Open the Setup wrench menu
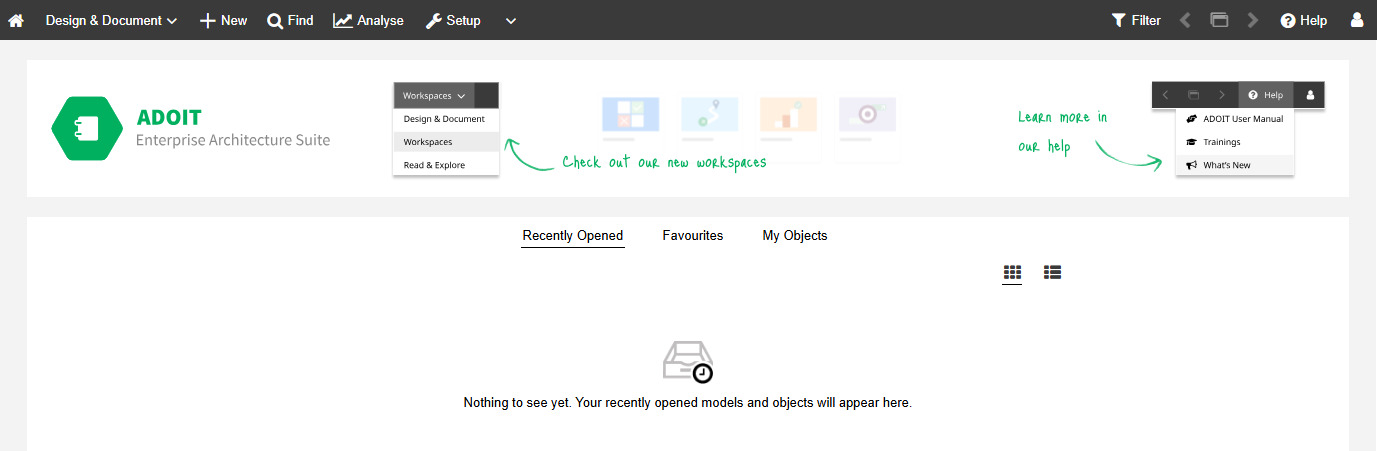Screen dimensions: 1377x451 (453, 20)
